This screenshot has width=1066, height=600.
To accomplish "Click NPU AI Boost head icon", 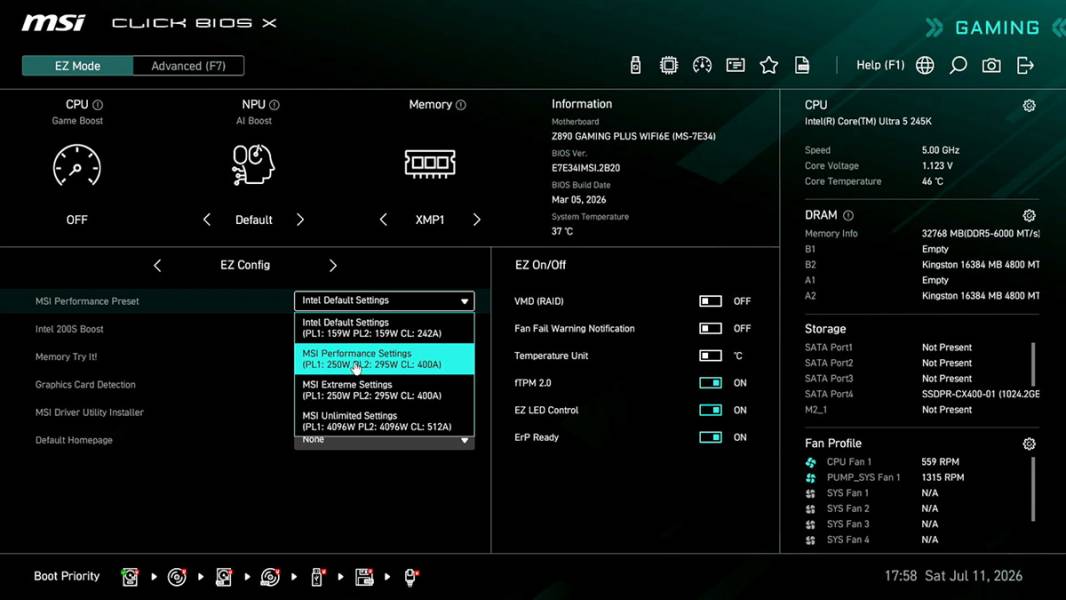I will pyautogui.click(x=253, y=164).
